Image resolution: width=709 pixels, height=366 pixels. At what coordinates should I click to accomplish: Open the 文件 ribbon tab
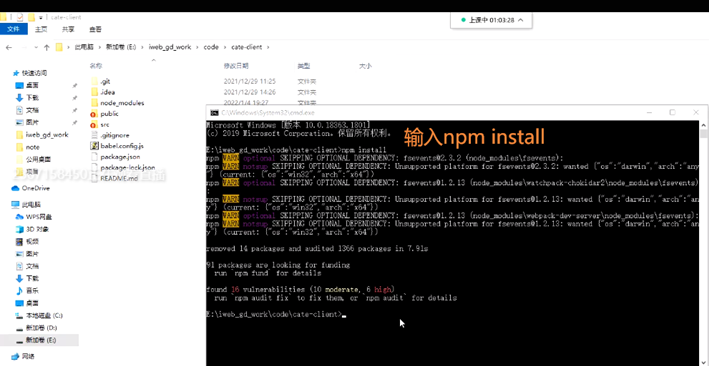point(14,29)
